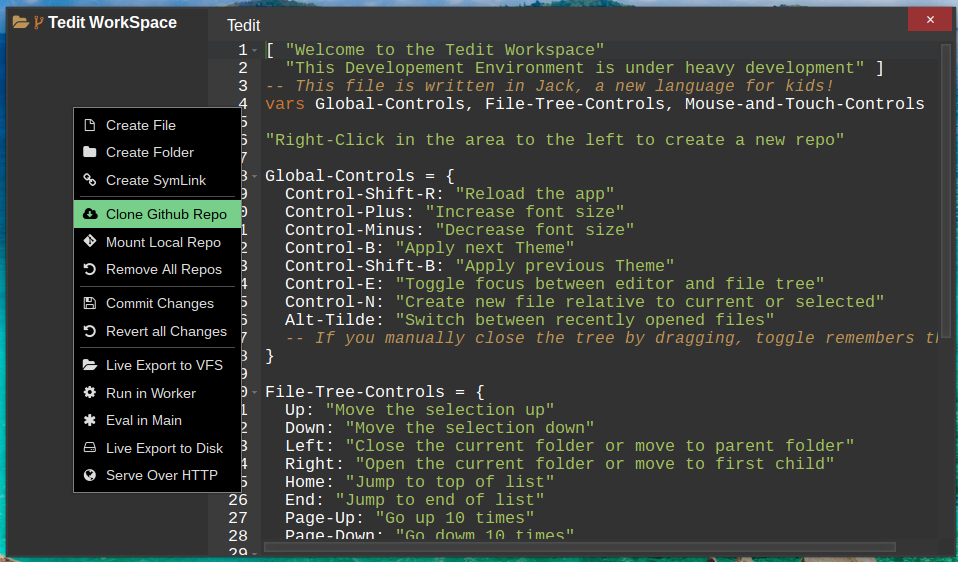Collapse the File-Tree-Controls code fold arrow

point(255,392)
